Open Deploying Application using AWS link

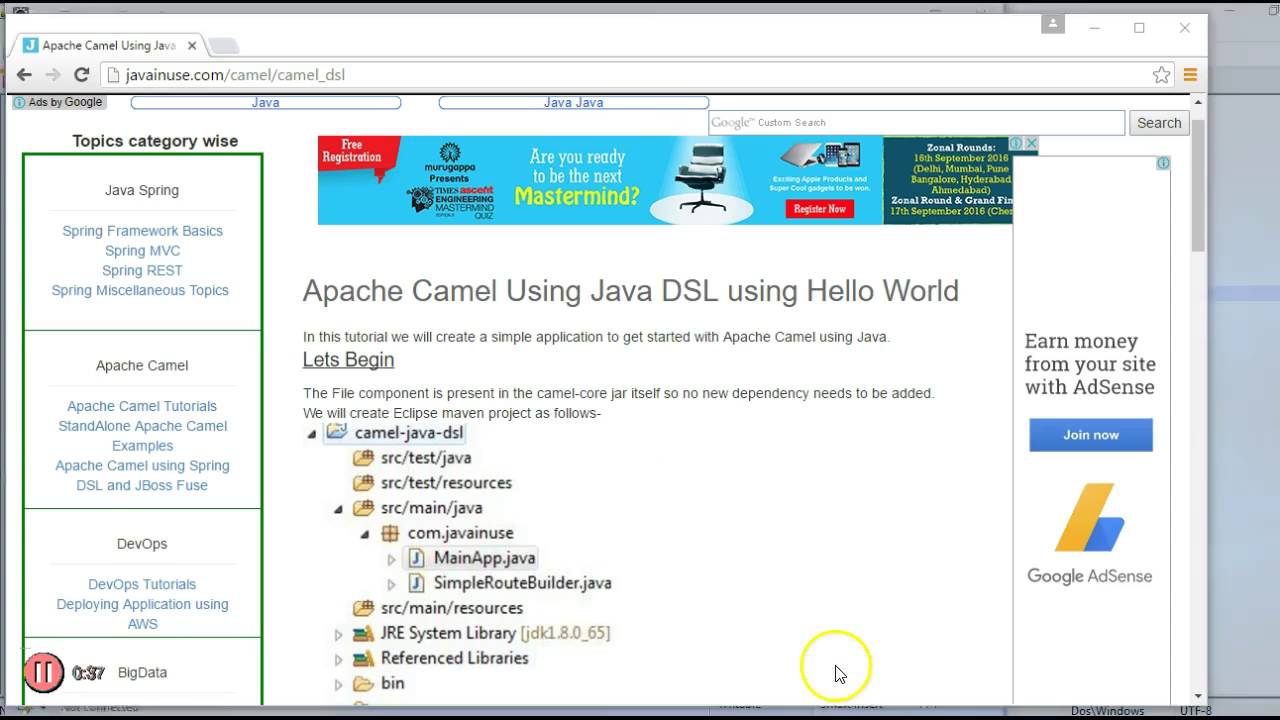(x=142, y=614)
